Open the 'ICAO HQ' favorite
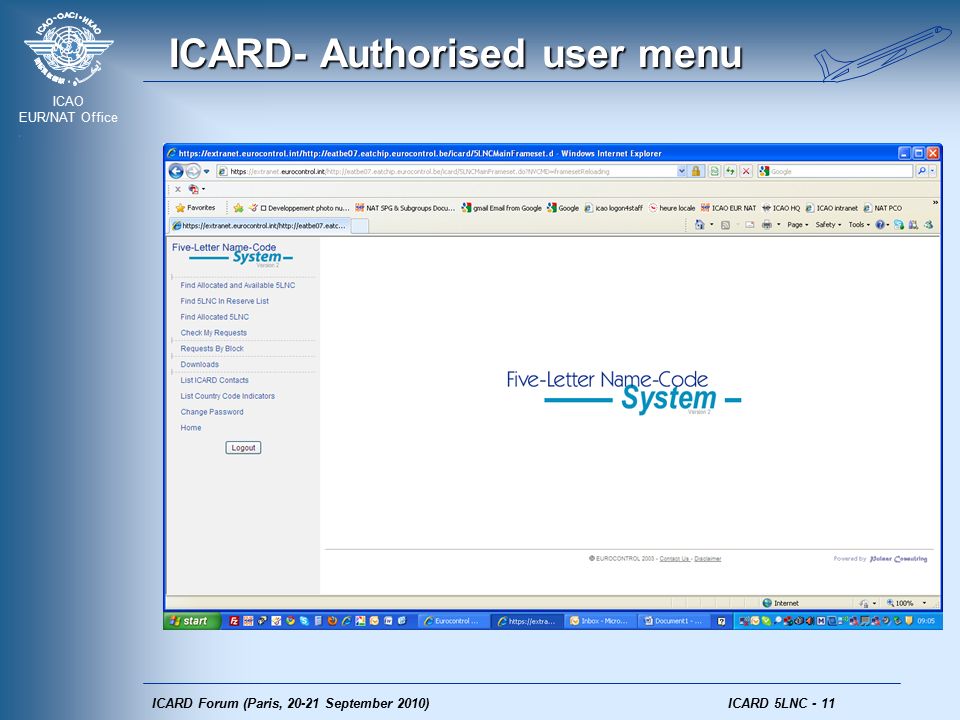 coord(781,208)
